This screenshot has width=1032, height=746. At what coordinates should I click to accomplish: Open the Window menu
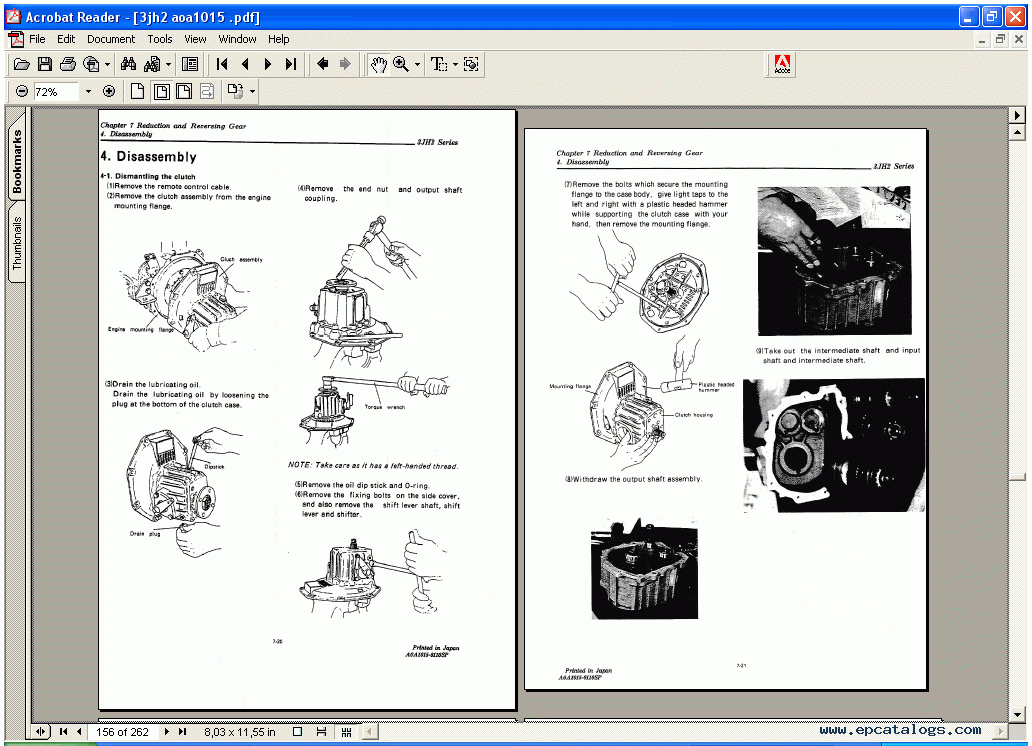(x=237, y=40)
